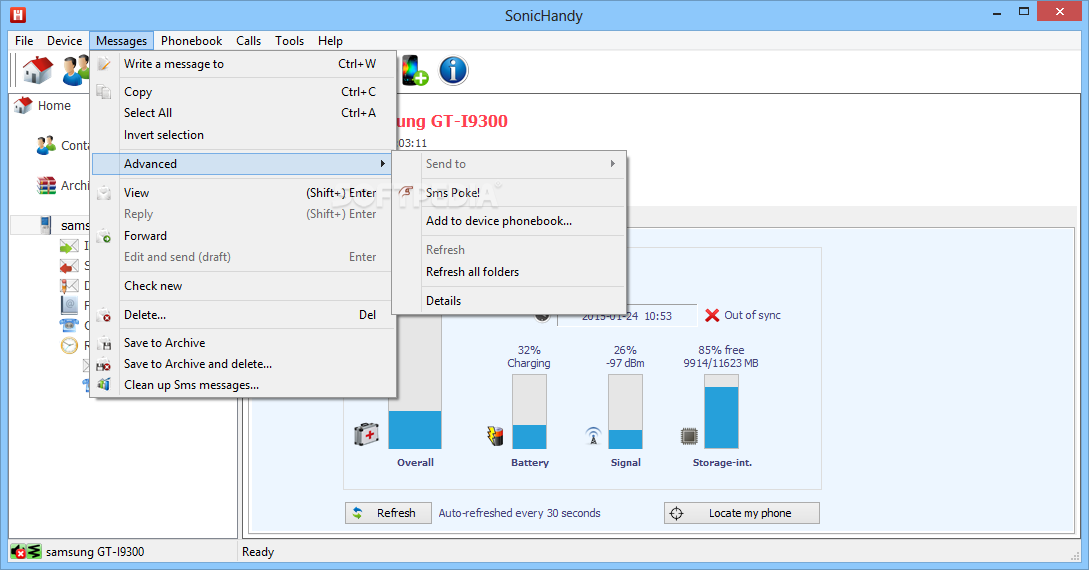This screenshot has width=1089, height=570.
Task: Click the Contacts sidebar icon
Action: pyautogui.click(x=47, y=145)
